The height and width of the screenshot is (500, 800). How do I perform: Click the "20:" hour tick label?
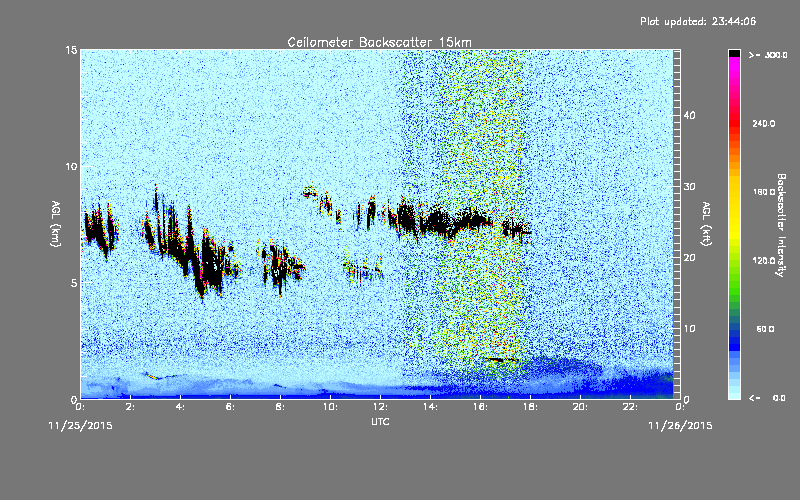(580, 407)
